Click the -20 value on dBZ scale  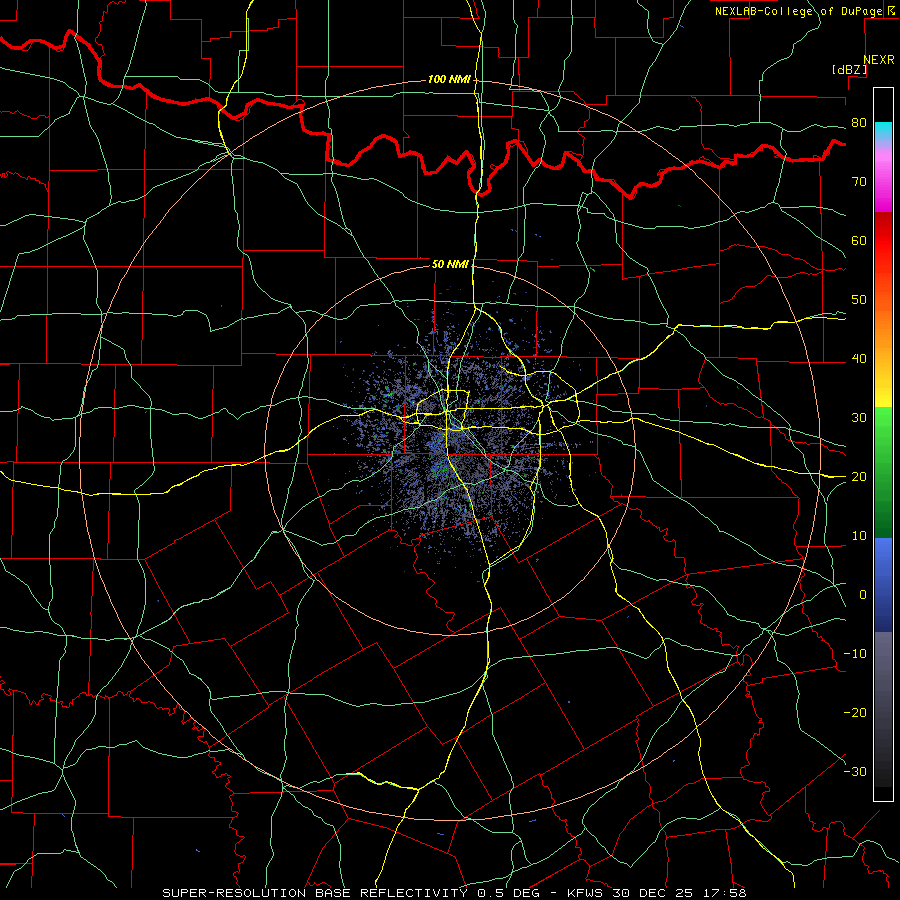tap(855, 713)
